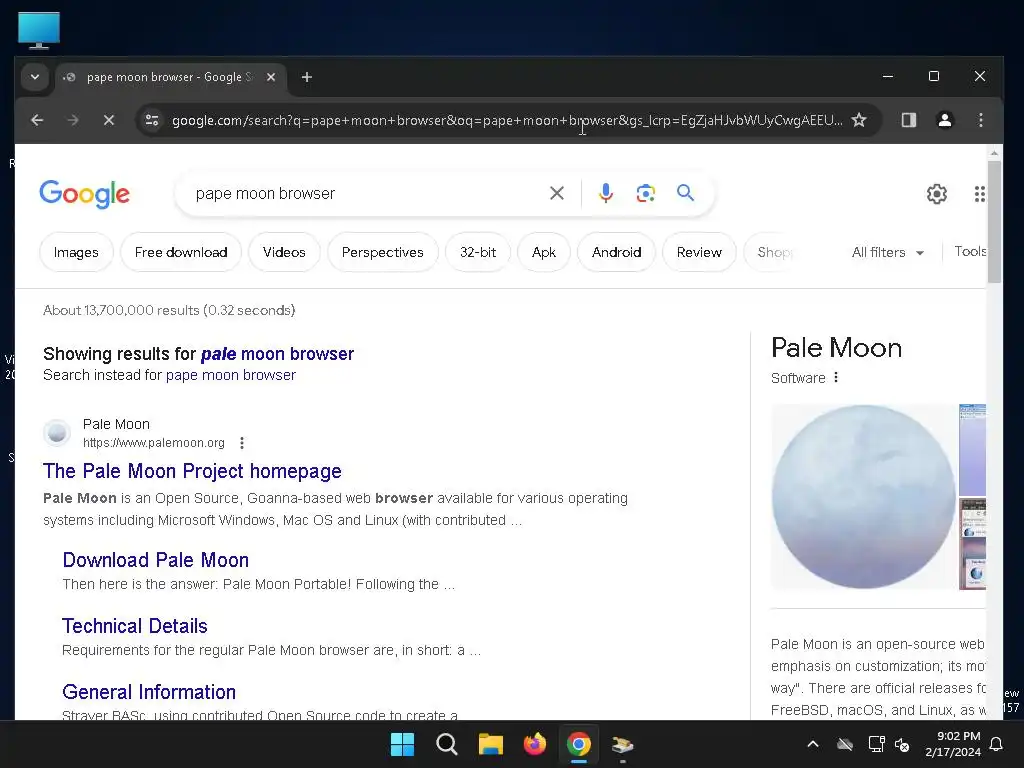
Task: Start voice search with microphone icon
Action: pos(605,193)
